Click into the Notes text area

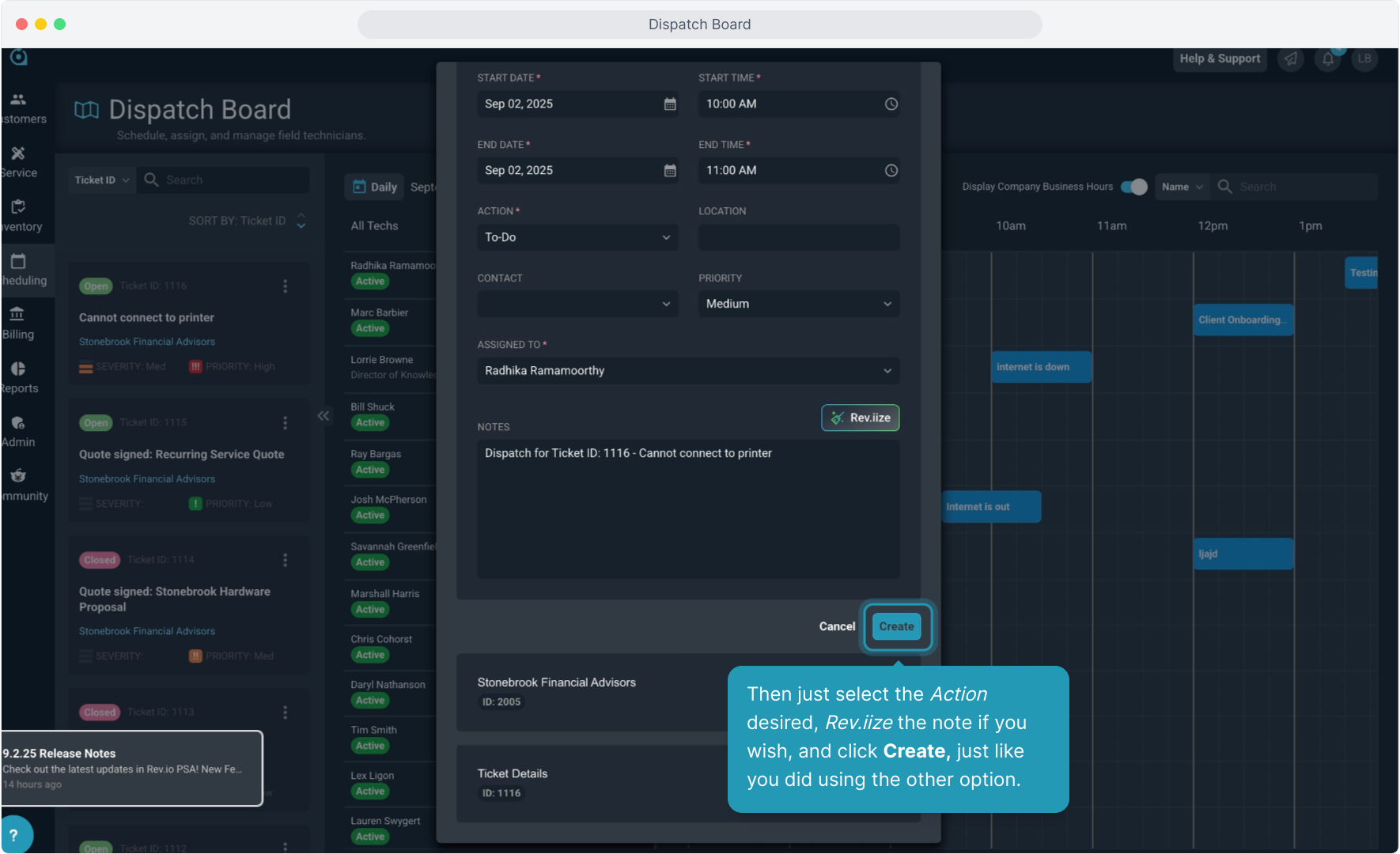click(688, 509)
